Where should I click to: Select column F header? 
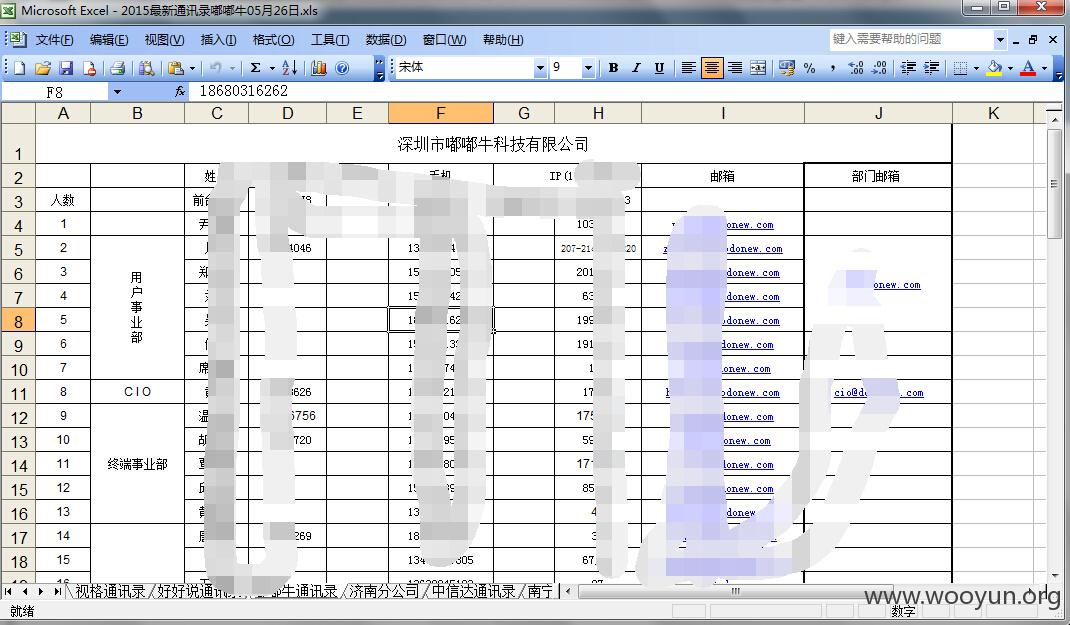pyautogui.click(x=441, y=113)
